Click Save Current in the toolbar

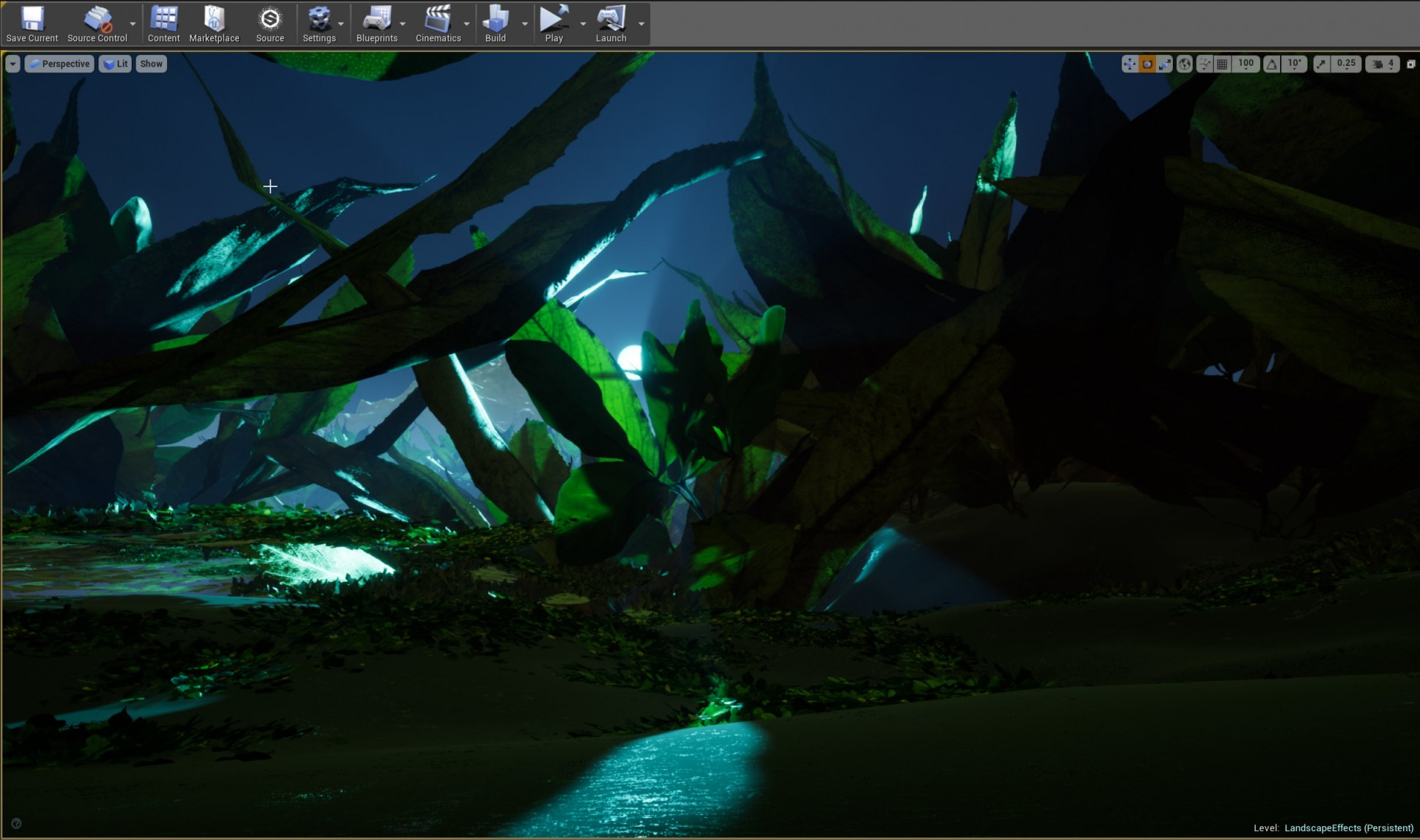pos(32,24)
